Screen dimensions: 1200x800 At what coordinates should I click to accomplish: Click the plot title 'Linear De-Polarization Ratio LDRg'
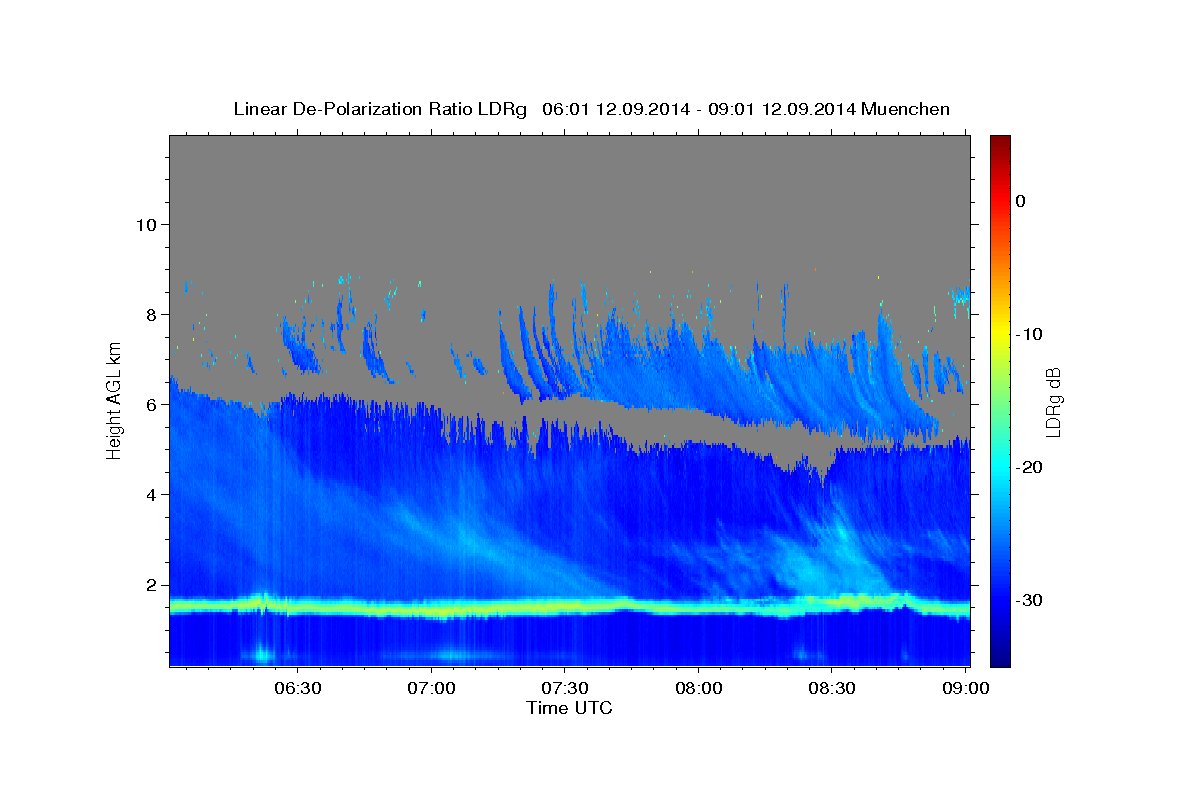[x=380, y=109]
